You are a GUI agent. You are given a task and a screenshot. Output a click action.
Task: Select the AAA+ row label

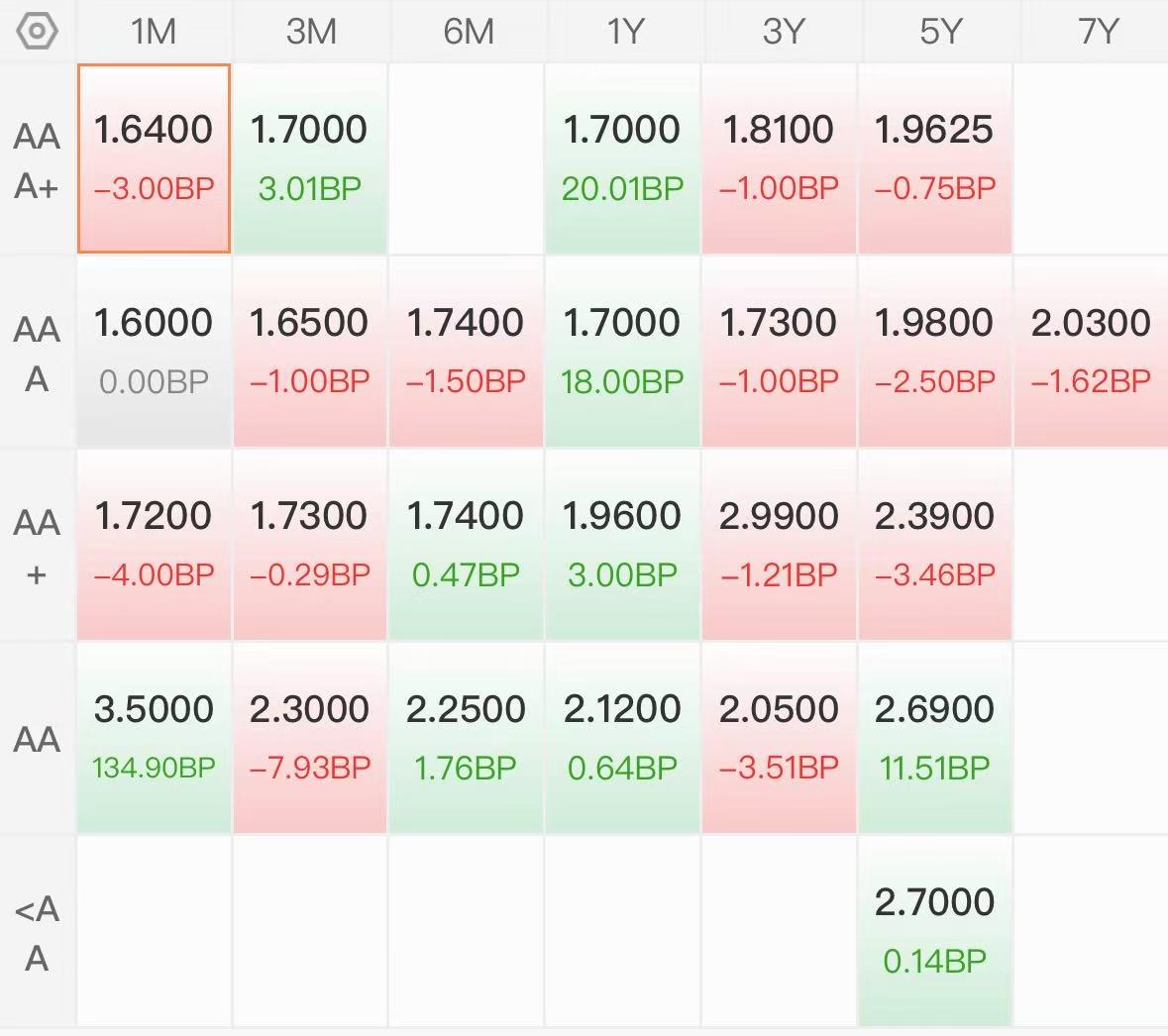(37, 160)
